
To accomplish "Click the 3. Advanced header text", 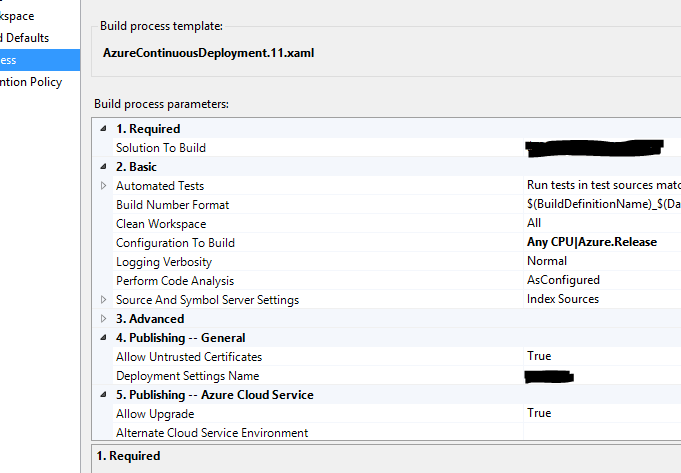I will pos(150,318).
